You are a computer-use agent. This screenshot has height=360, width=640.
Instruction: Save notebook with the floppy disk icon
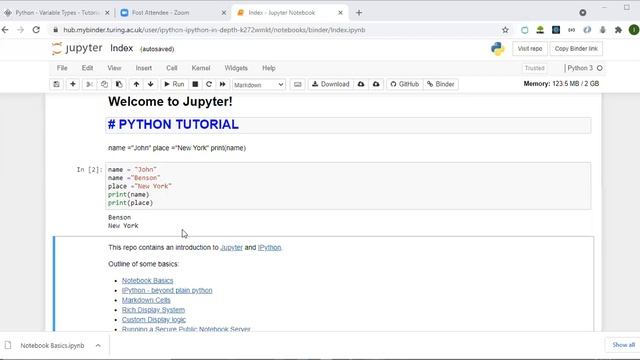click(56, 84)
